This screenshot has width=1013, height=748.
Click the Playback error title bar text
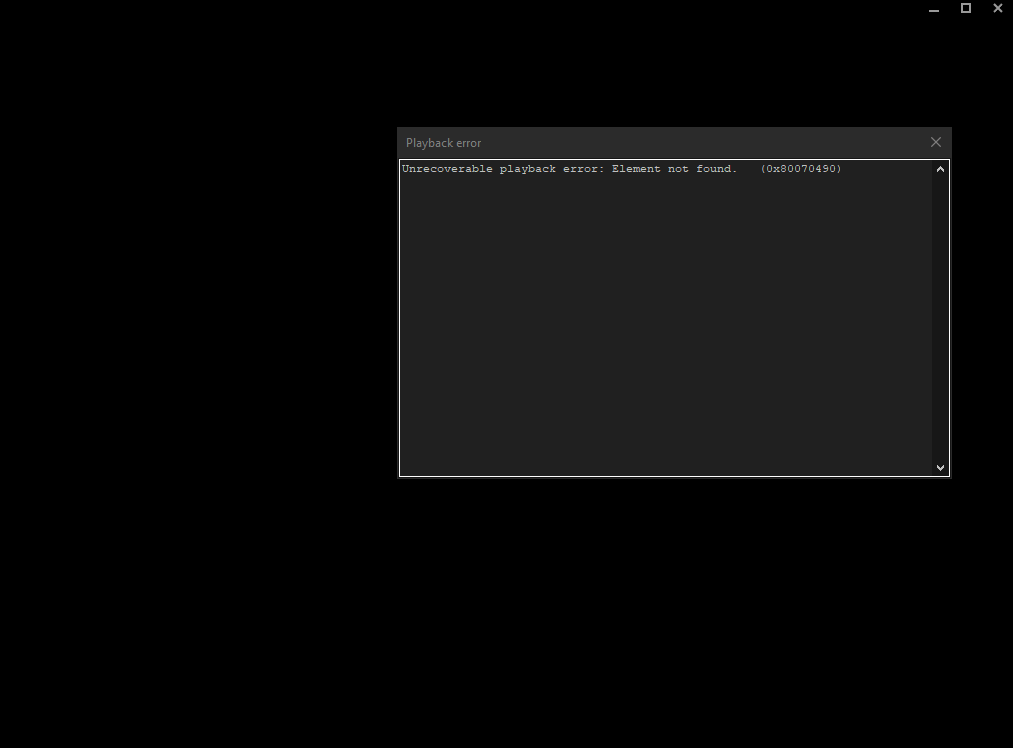click(443, 143)
